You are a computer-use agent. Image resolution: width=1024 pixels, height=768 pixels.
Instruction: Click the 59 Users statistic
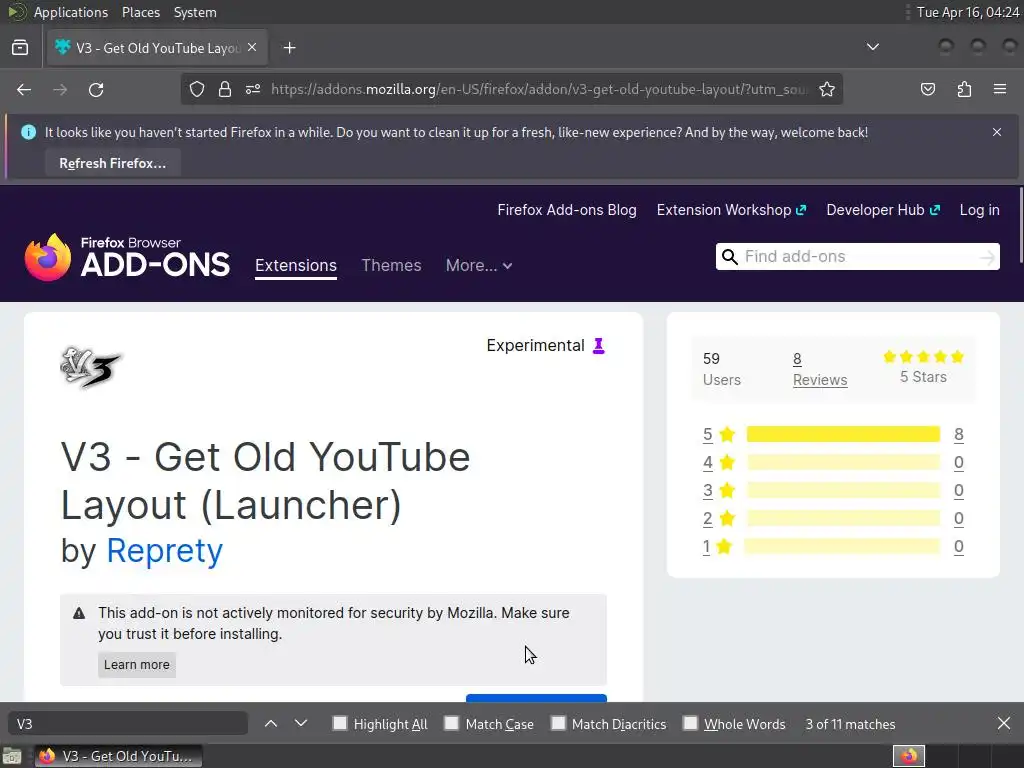(x=722, y=369)
